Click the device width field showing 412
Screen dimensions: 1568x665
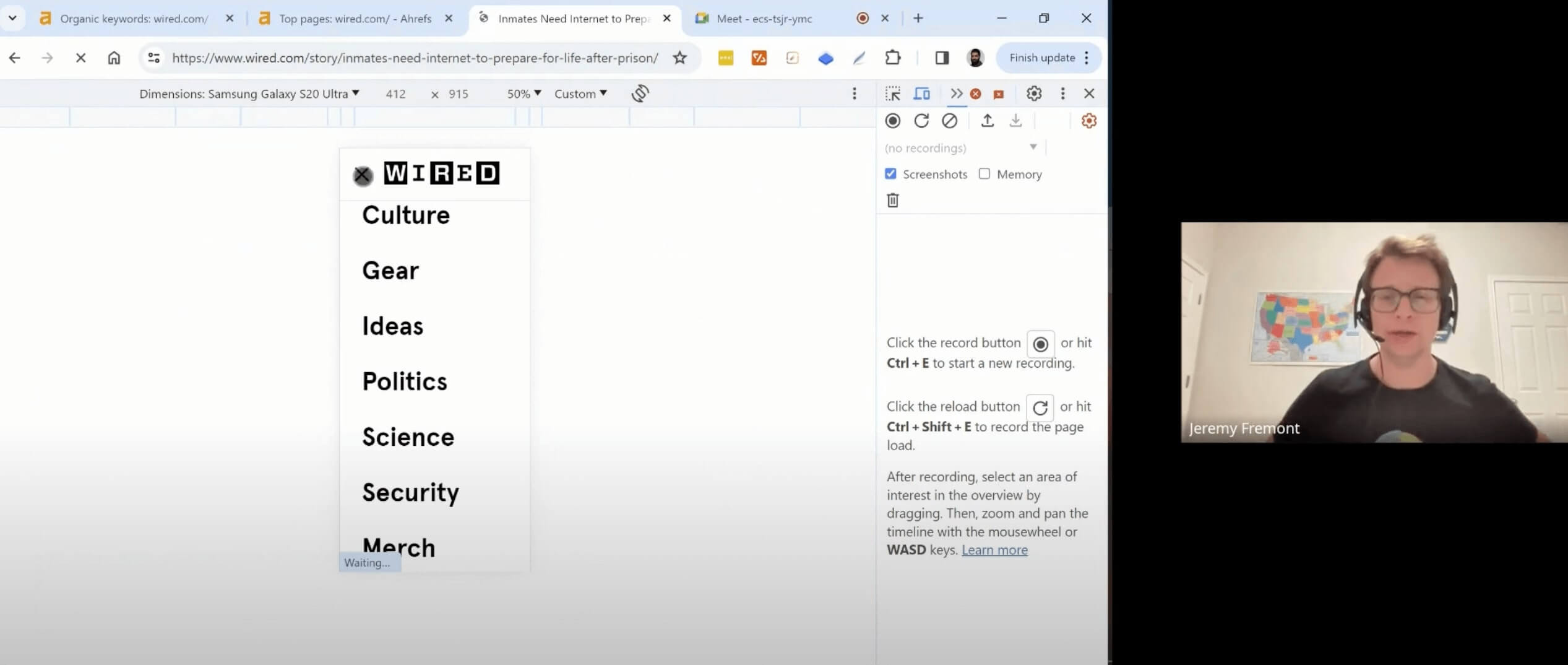(x=396, y=94)
